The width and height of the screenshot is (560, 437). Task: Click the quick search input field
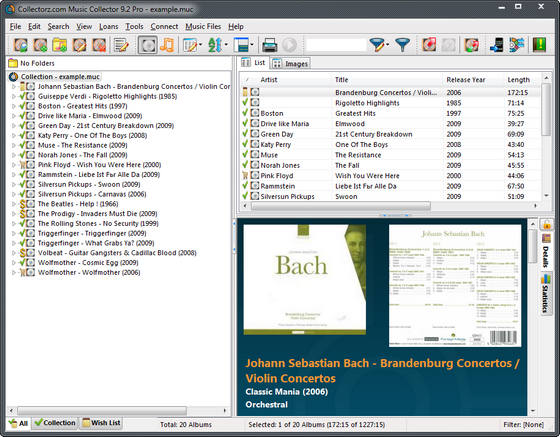336,45
